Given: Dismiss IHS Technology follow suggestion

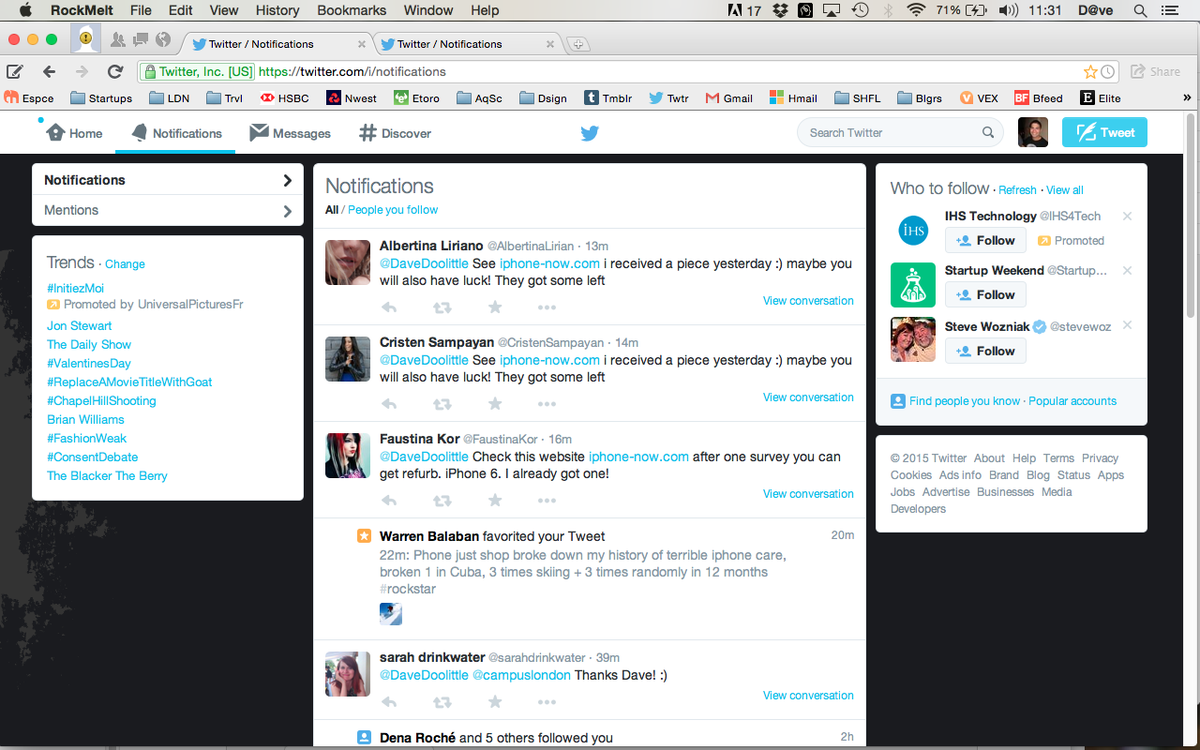Looking at the screenshot, I should [1127, 216].
